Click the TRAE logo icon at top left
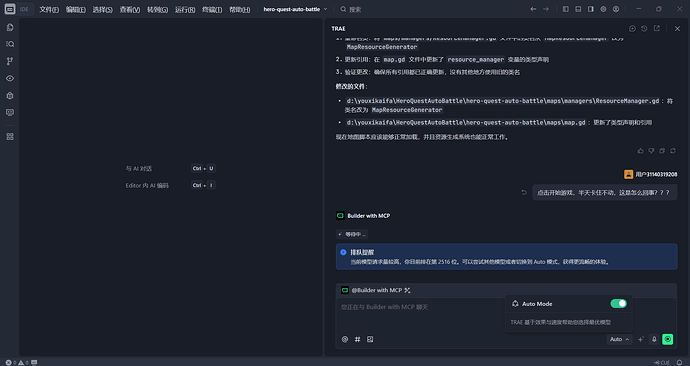This screenshot has width=690, height=366. click(x=10, y=9)
